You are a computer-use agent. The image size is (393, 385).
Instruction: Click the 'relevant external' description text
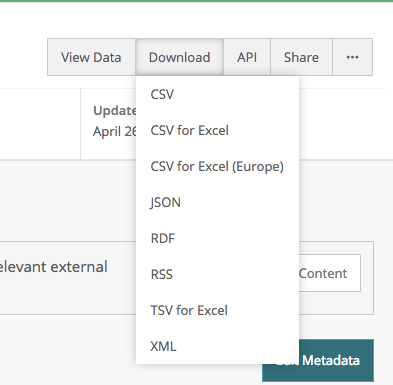(53, 267)
